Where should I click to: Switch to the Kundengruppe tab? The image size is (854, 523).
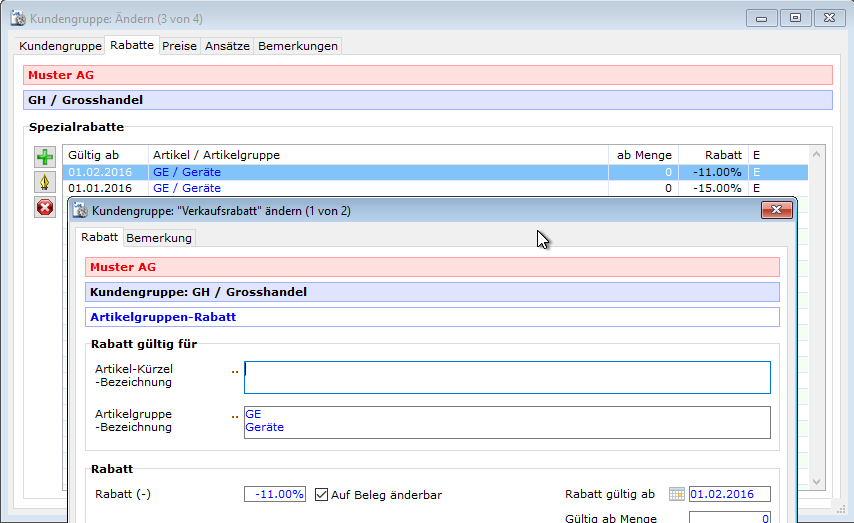click(60, 46)
